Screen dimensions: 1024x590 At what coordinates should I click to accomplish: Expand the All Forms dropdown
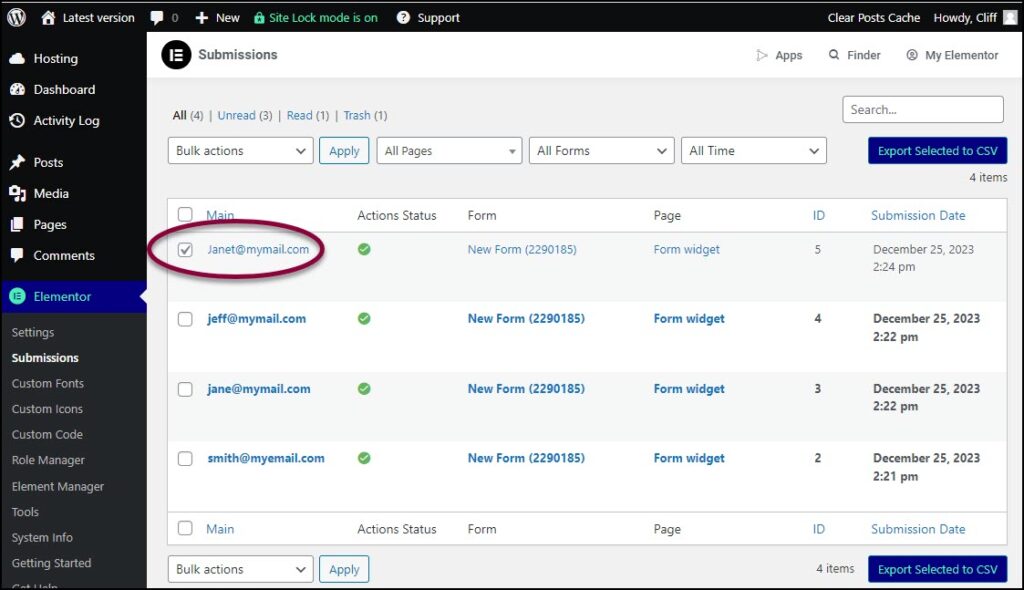(601, 150)
